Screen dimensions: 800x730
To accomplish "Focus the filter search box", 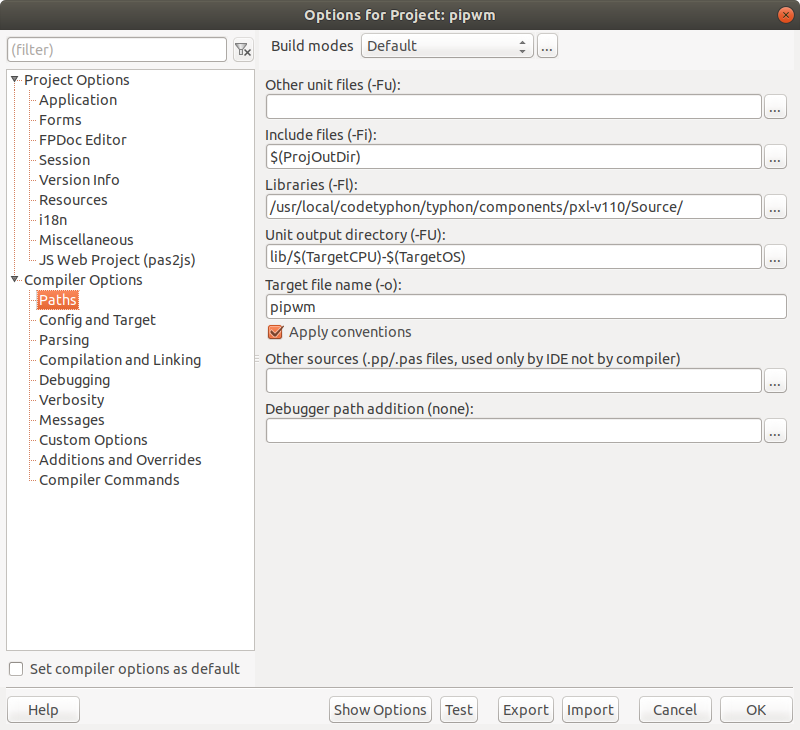I will click(x=117, y=49).
